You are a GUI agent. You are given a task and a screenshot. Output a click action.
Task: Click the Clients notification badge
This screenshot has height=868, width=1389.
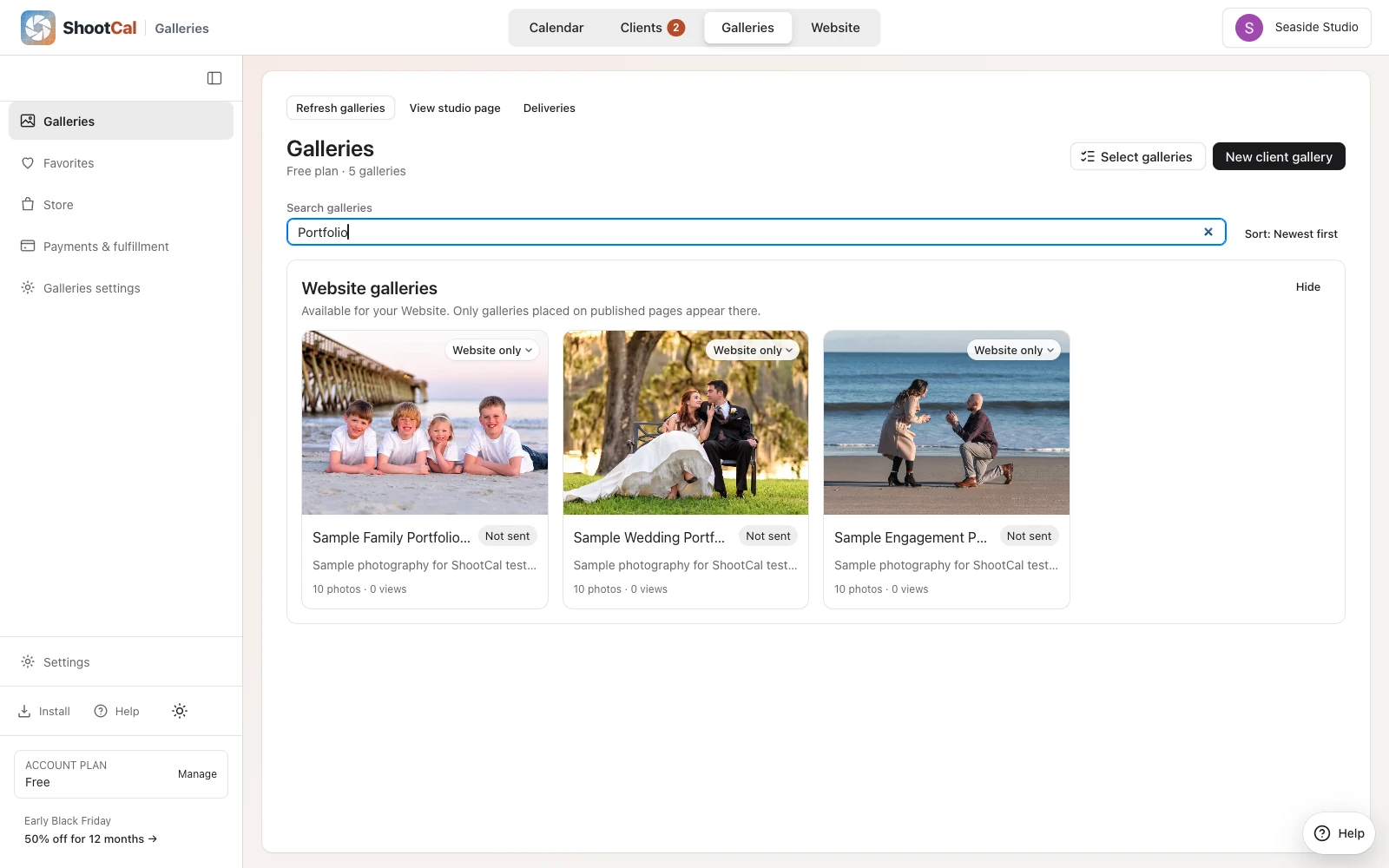click(x=676, y=28)
